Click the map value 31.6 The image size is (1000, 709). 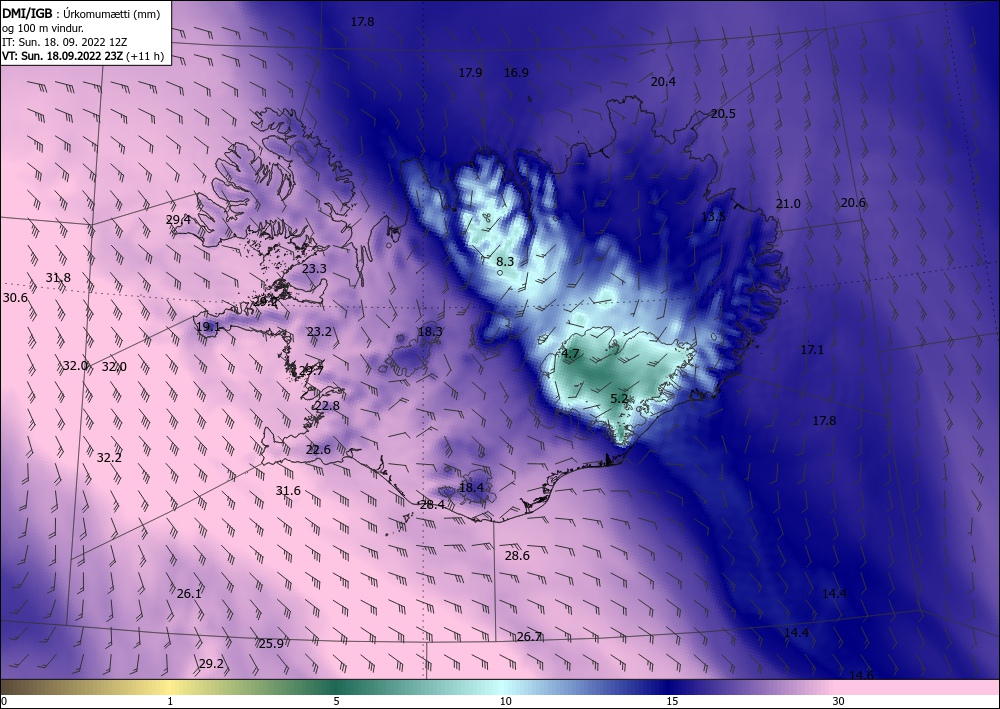[288, 491]
